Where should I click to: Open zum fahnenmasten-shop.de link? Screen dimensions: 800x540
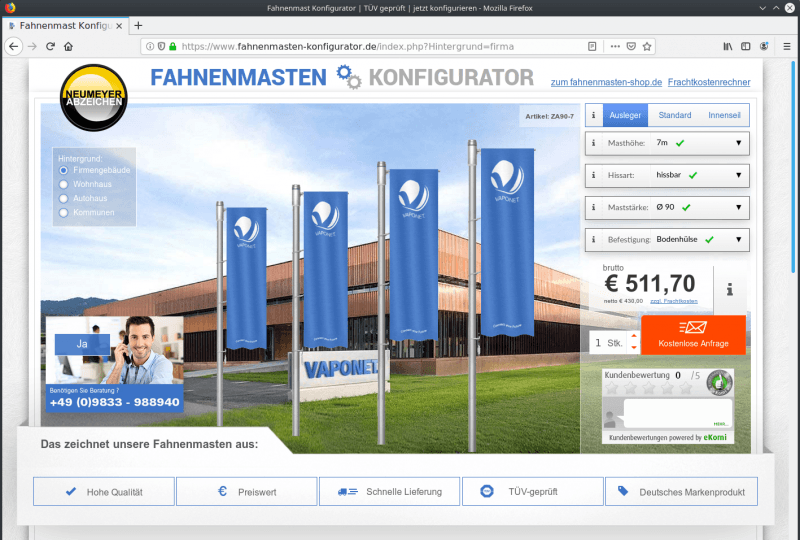[606, 82]
